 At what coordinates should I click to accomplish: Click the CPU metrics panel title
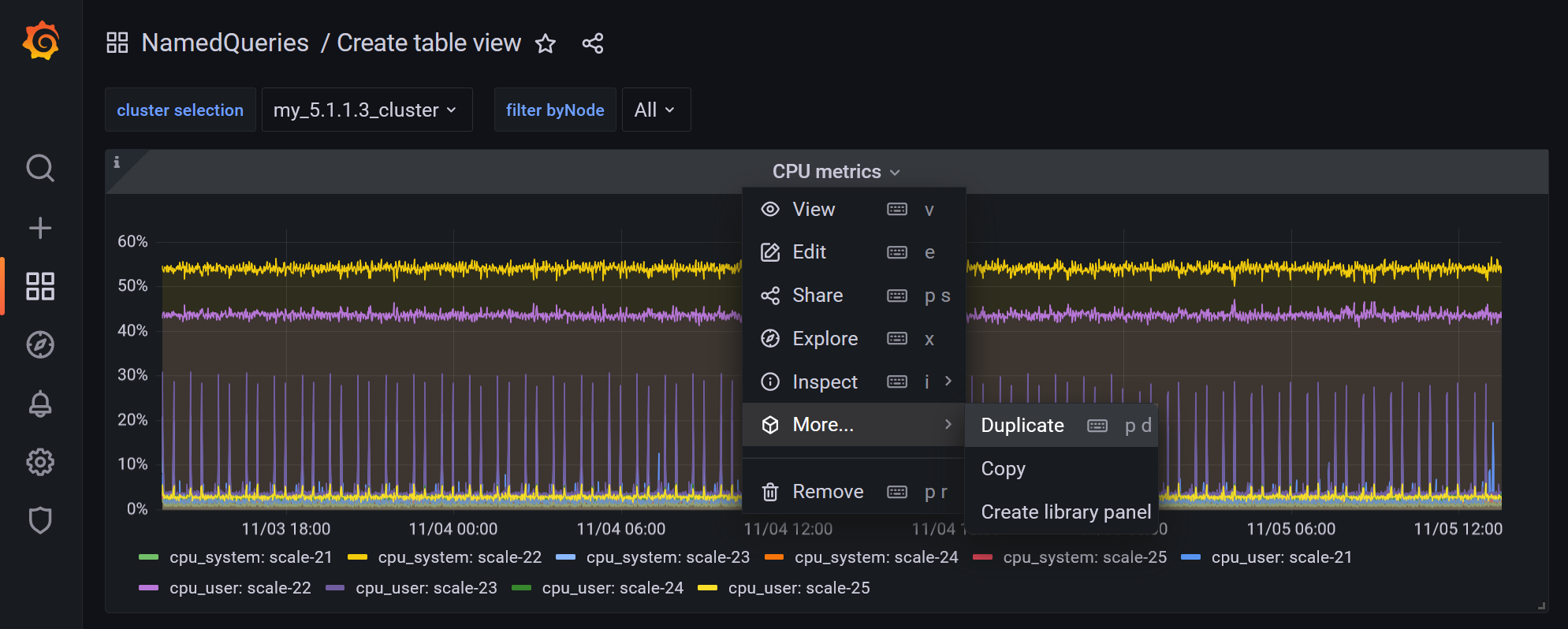click(827, 172)
